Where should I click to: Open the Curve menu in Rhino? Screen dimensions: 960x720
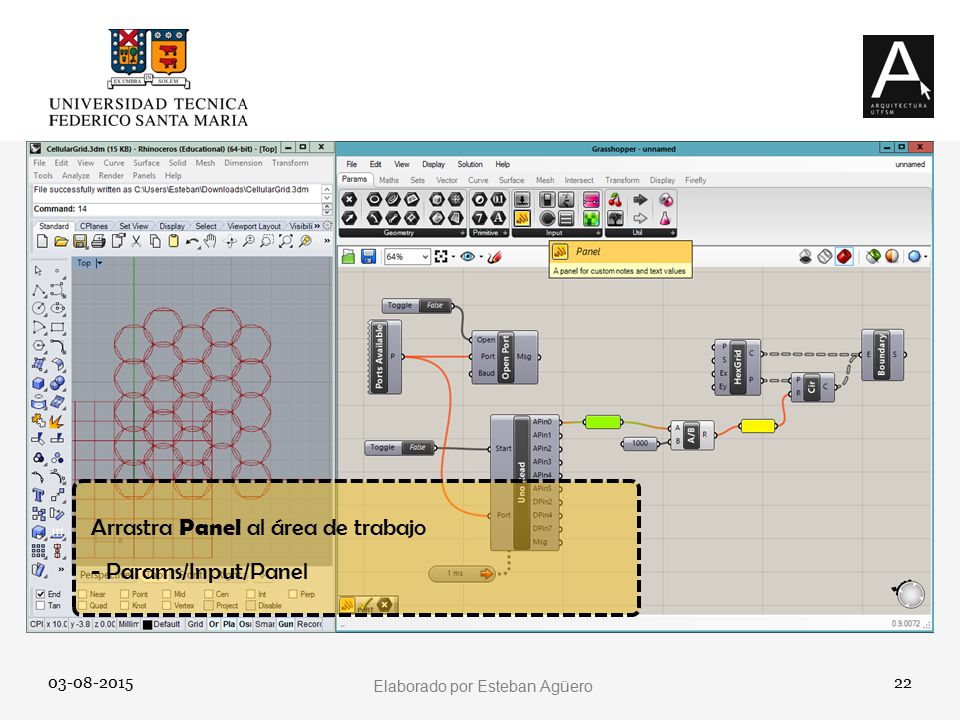114,163
